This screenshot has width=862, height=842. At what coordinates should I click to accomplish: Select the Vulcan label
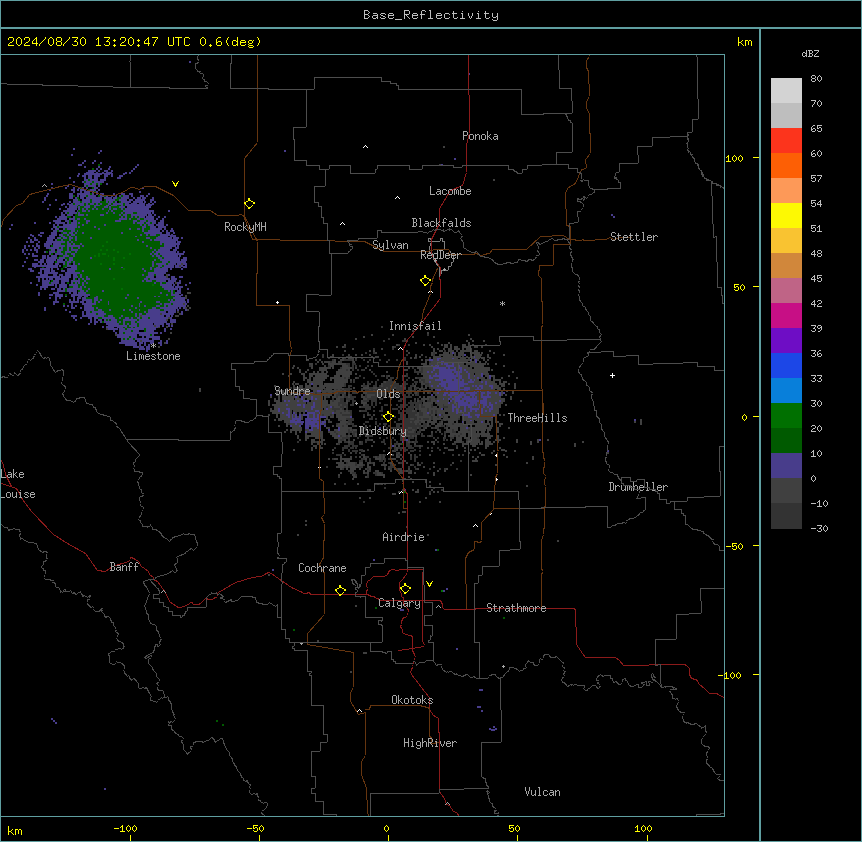coord(542,792)
